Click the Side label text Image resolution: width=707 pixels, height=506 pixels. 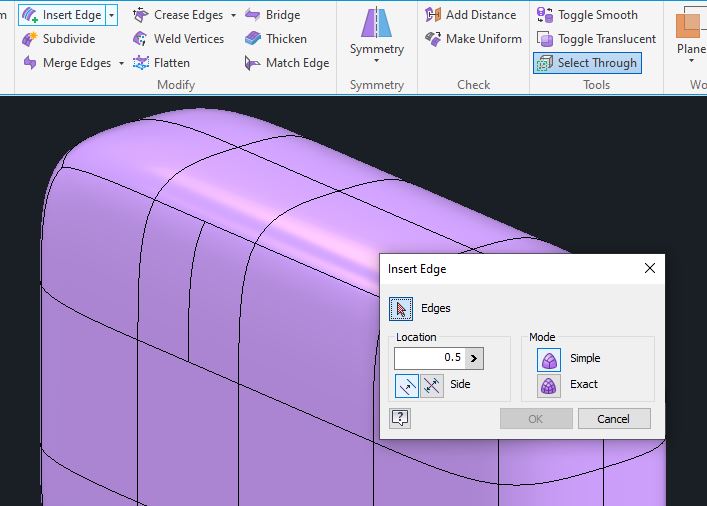[460, 384]
